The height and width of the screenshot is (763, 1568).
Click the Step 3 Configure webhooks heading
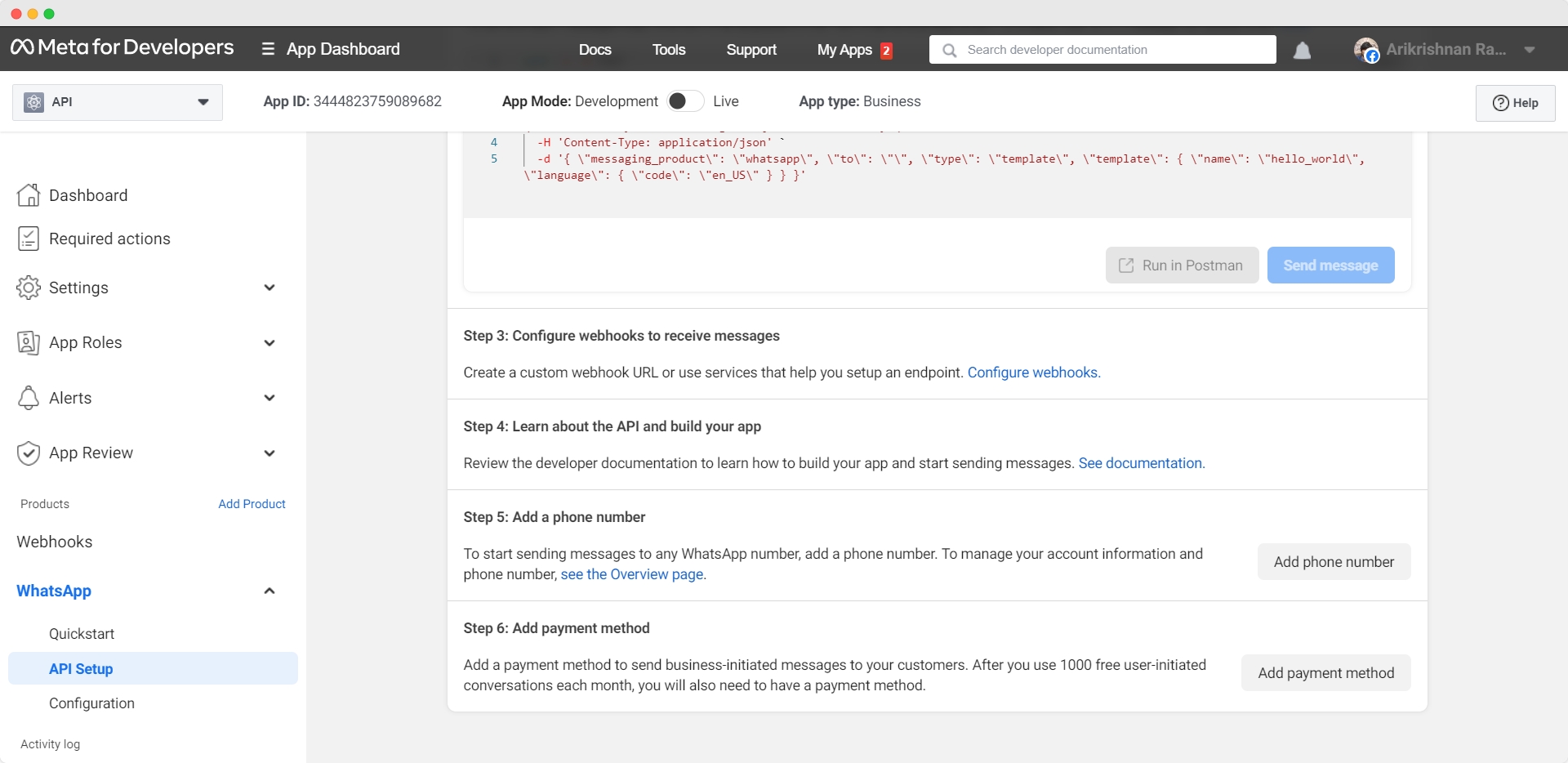[x=621, y=336]
